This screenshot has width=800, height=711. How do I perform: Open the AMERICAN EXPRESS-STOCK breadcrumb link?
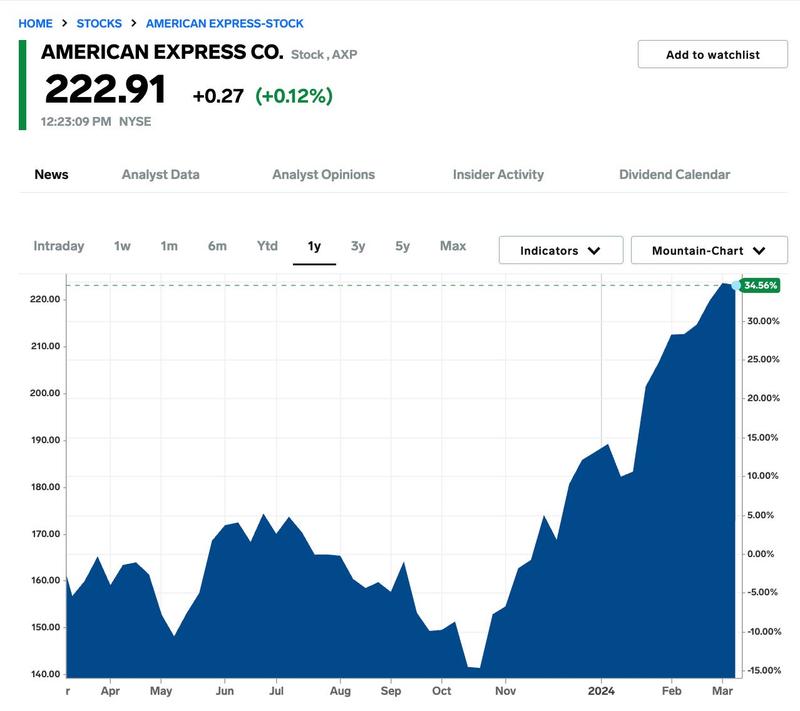pos(224,23)
